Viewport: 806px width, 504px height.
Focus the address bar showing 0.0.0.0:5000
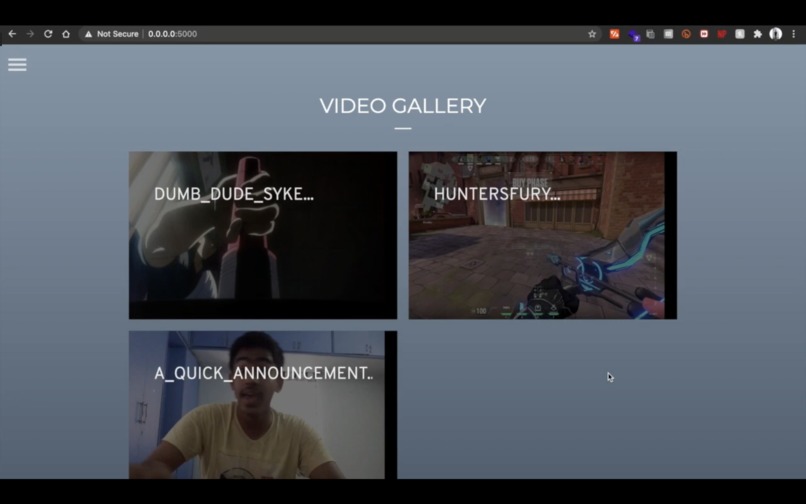pyautogui.click(x=339, y=34)
